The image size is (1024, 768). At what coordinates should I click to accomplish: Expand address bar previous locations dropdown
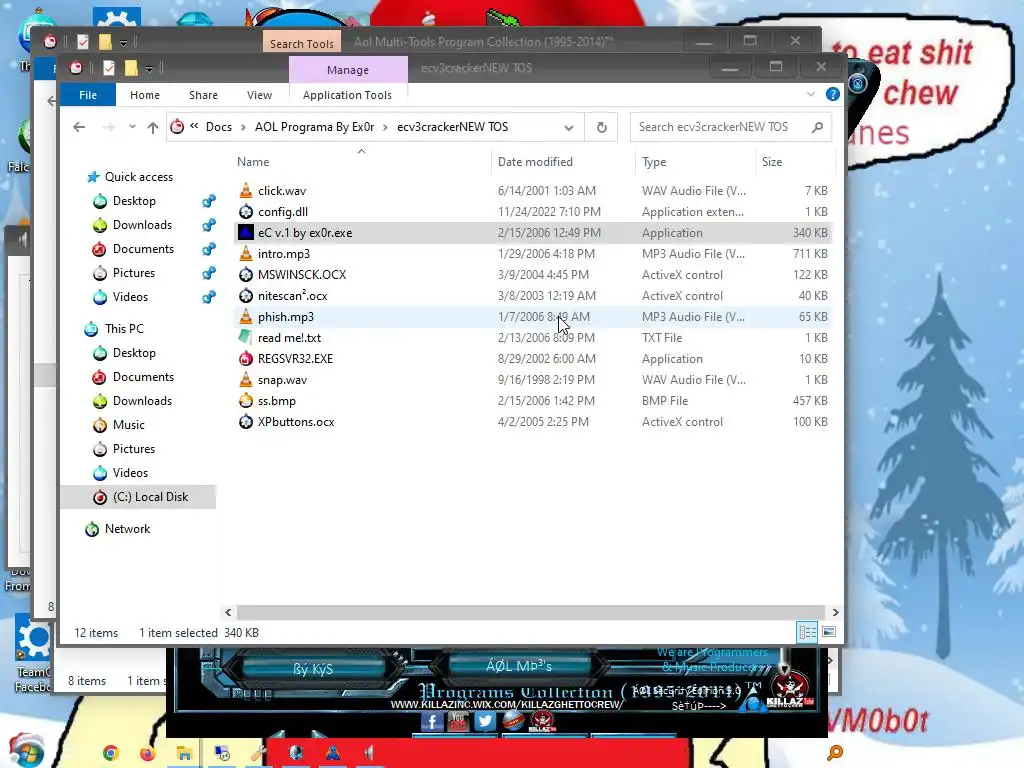click(x=569, y=128)
